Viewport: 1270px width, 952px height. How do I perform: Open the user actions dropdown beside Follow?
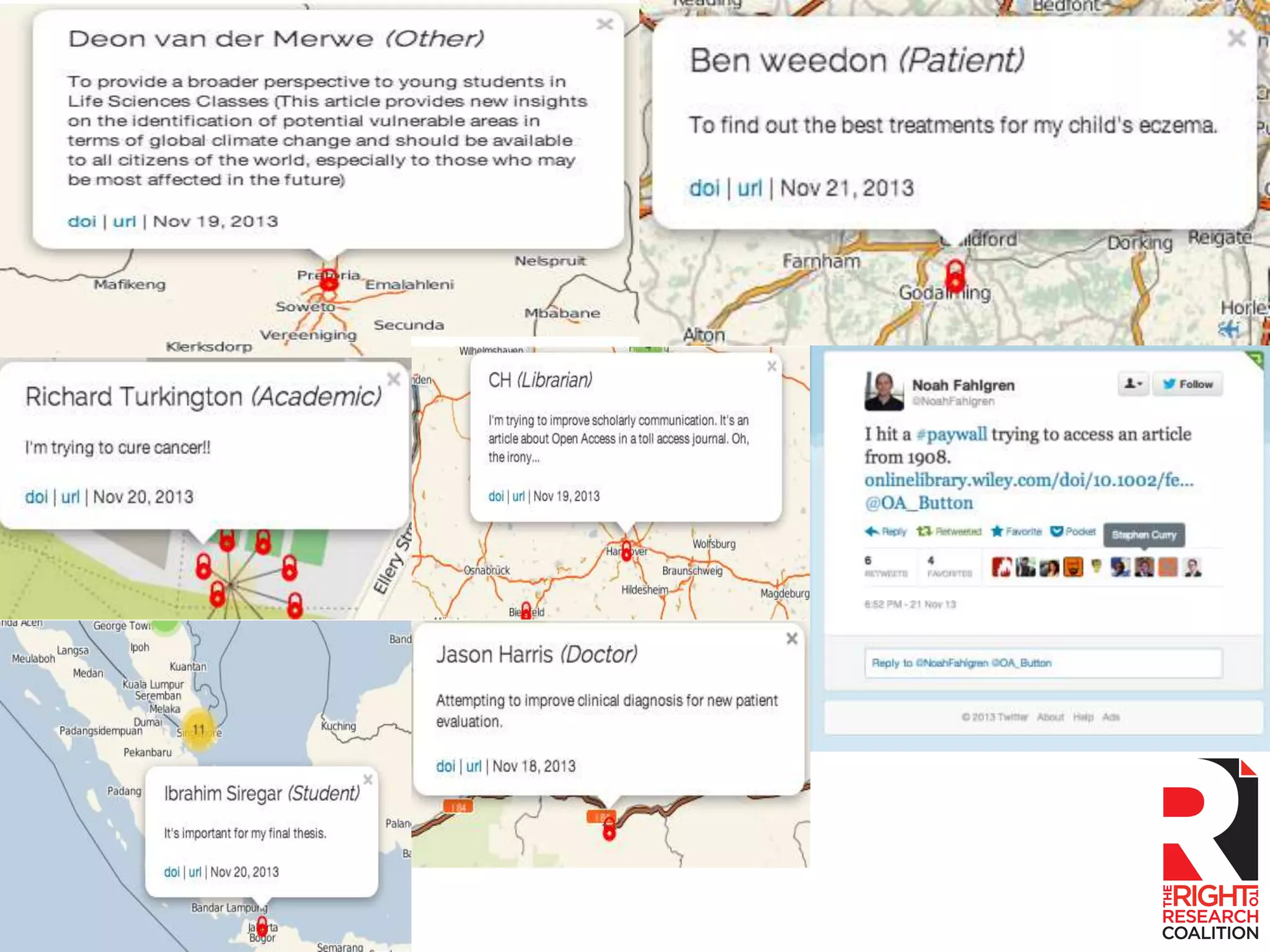tap(1133, 384)
